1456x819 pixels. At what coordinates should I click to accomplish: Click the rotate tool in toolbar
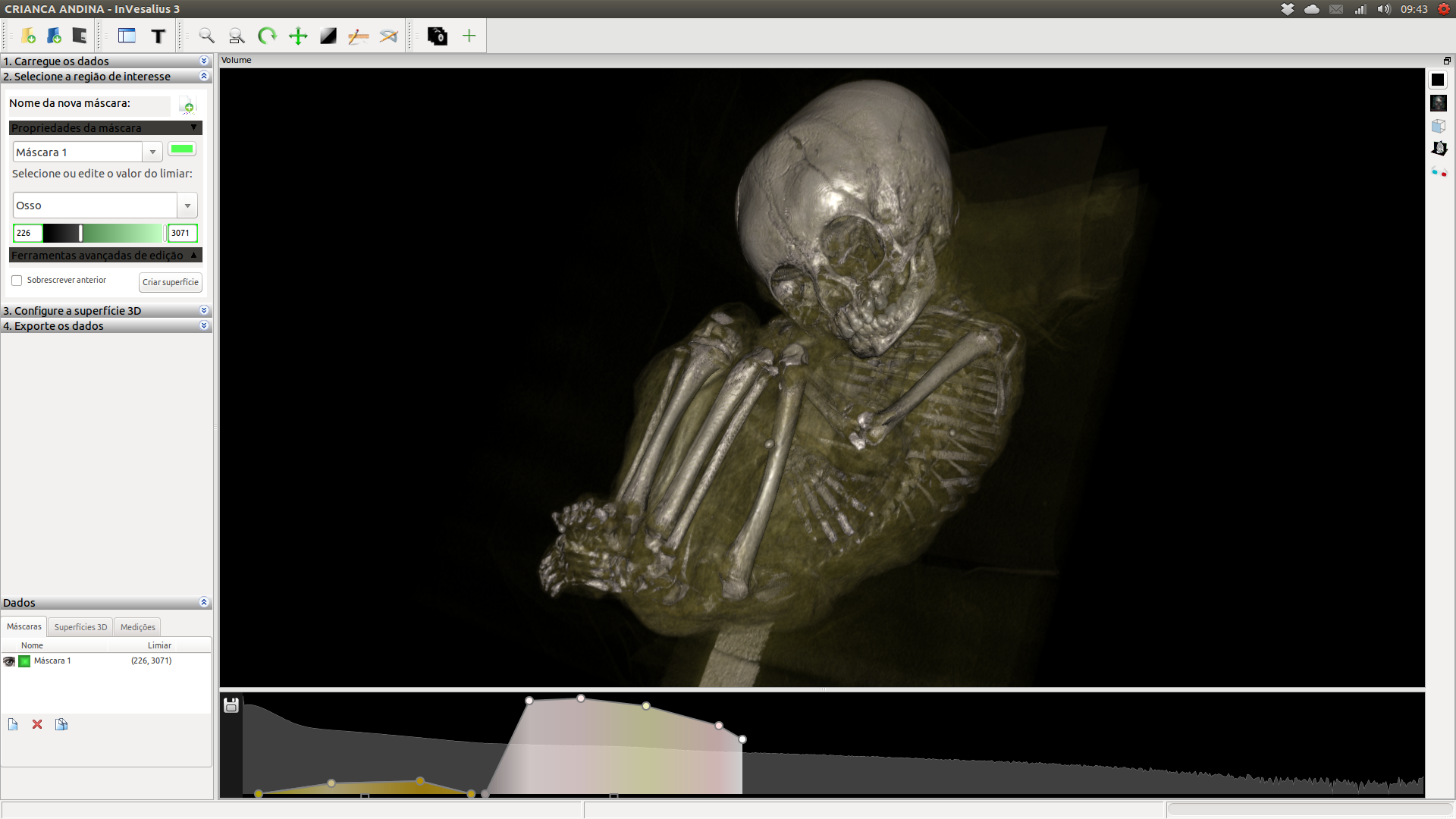click(267, 36)
